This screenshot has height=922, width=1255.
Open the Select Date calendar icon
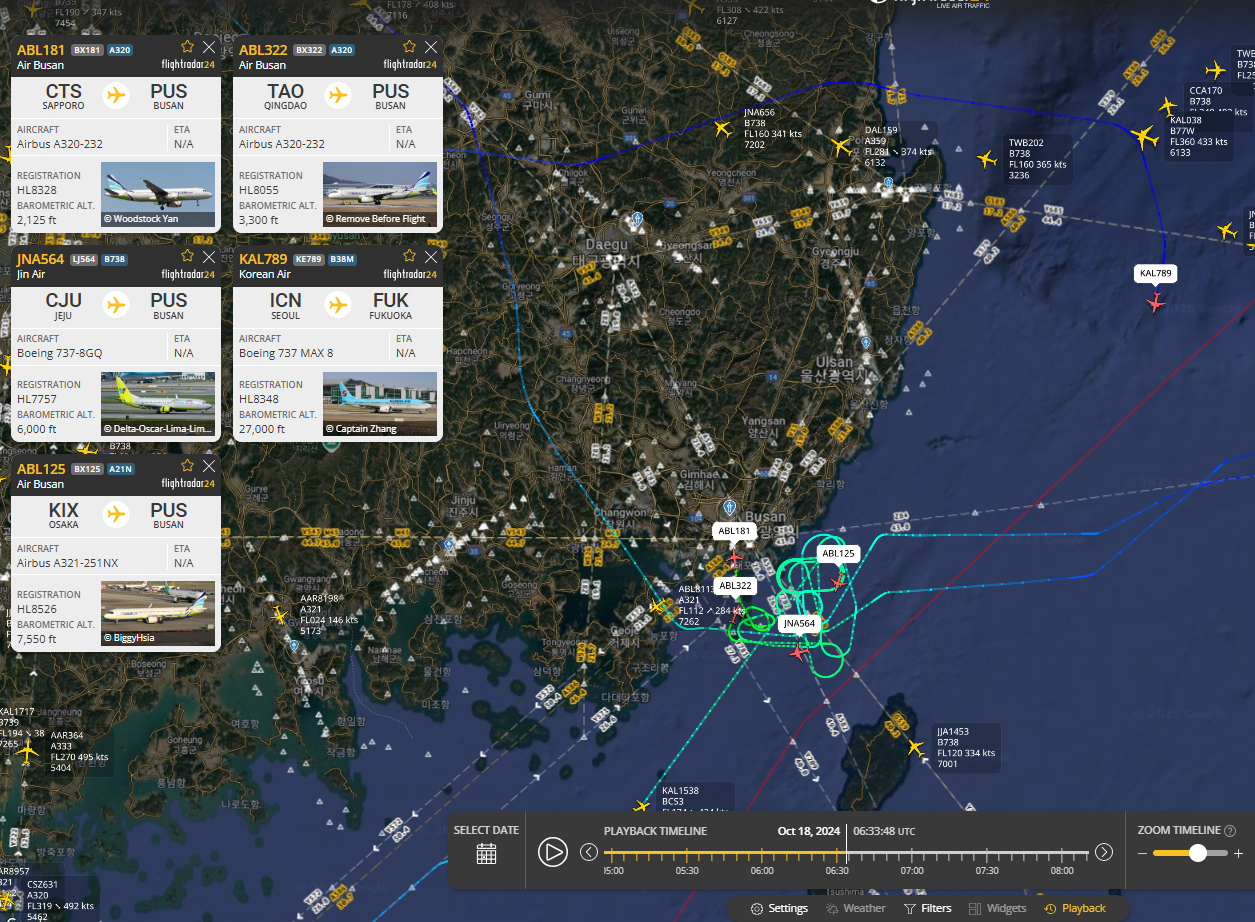click(486, 853)
